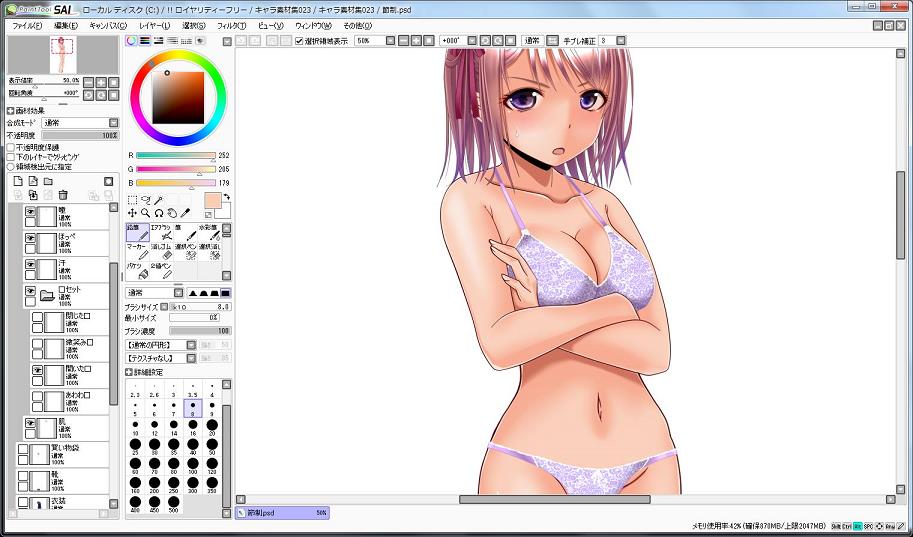Select the 鉛筆 pencil brush
Image resolution: width=913 pixels, height=537 pixels.
137,233
